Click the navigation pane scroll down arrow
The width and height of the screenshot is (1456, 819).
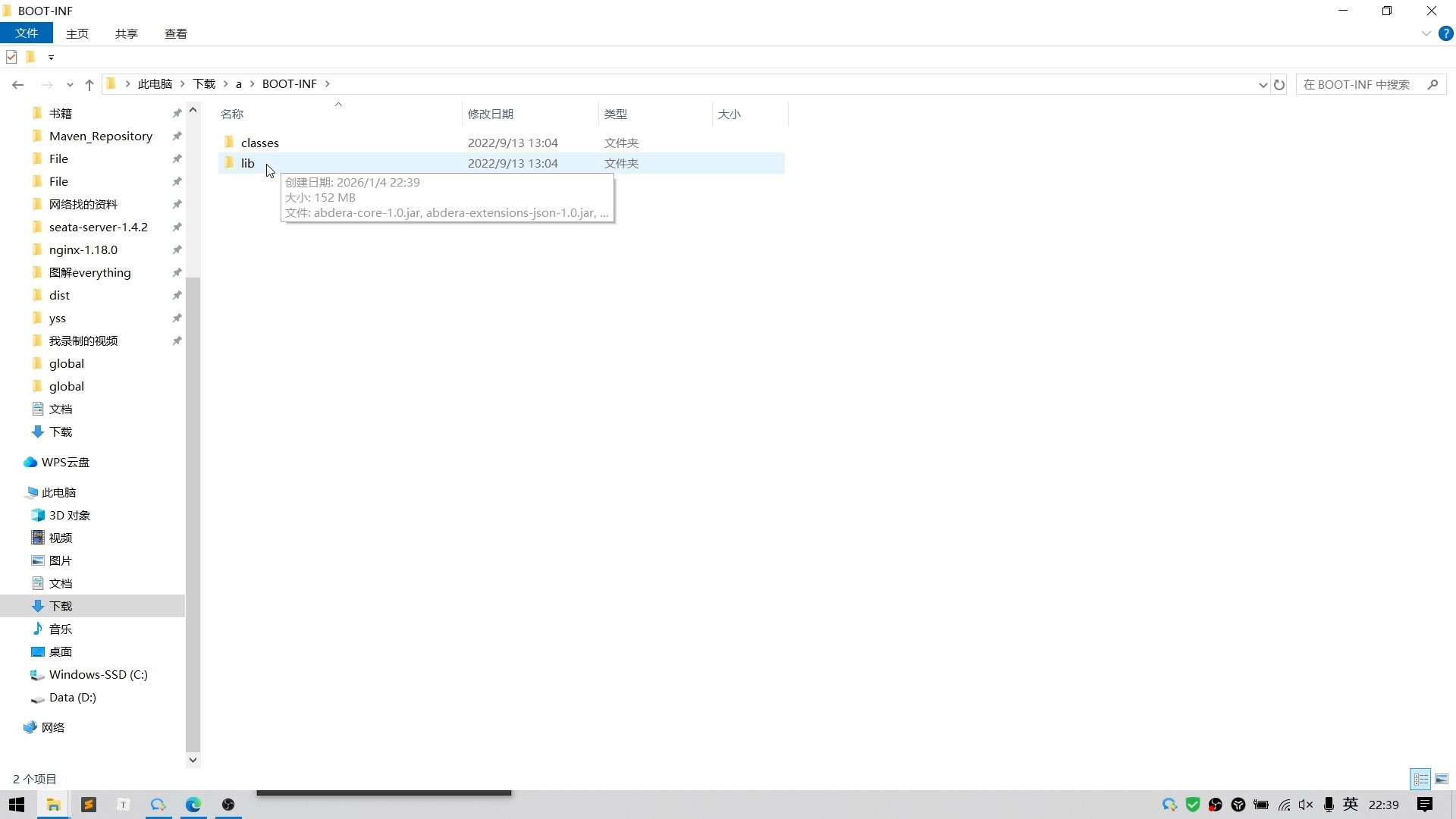(x=193, y=760)
